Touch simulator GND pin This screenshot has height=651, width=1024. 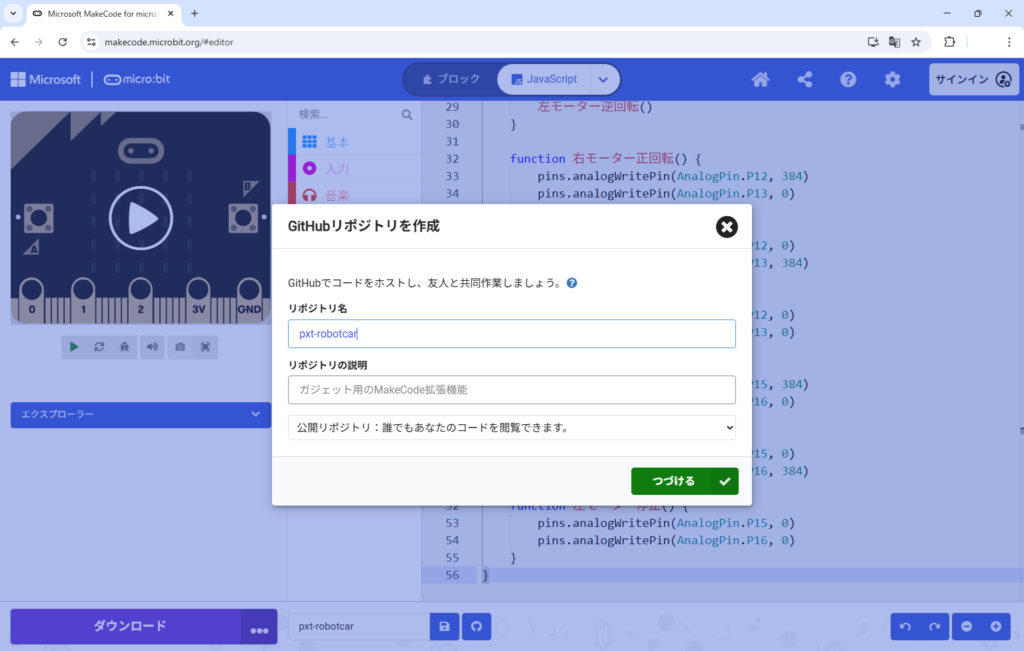[x=249, y=298]
